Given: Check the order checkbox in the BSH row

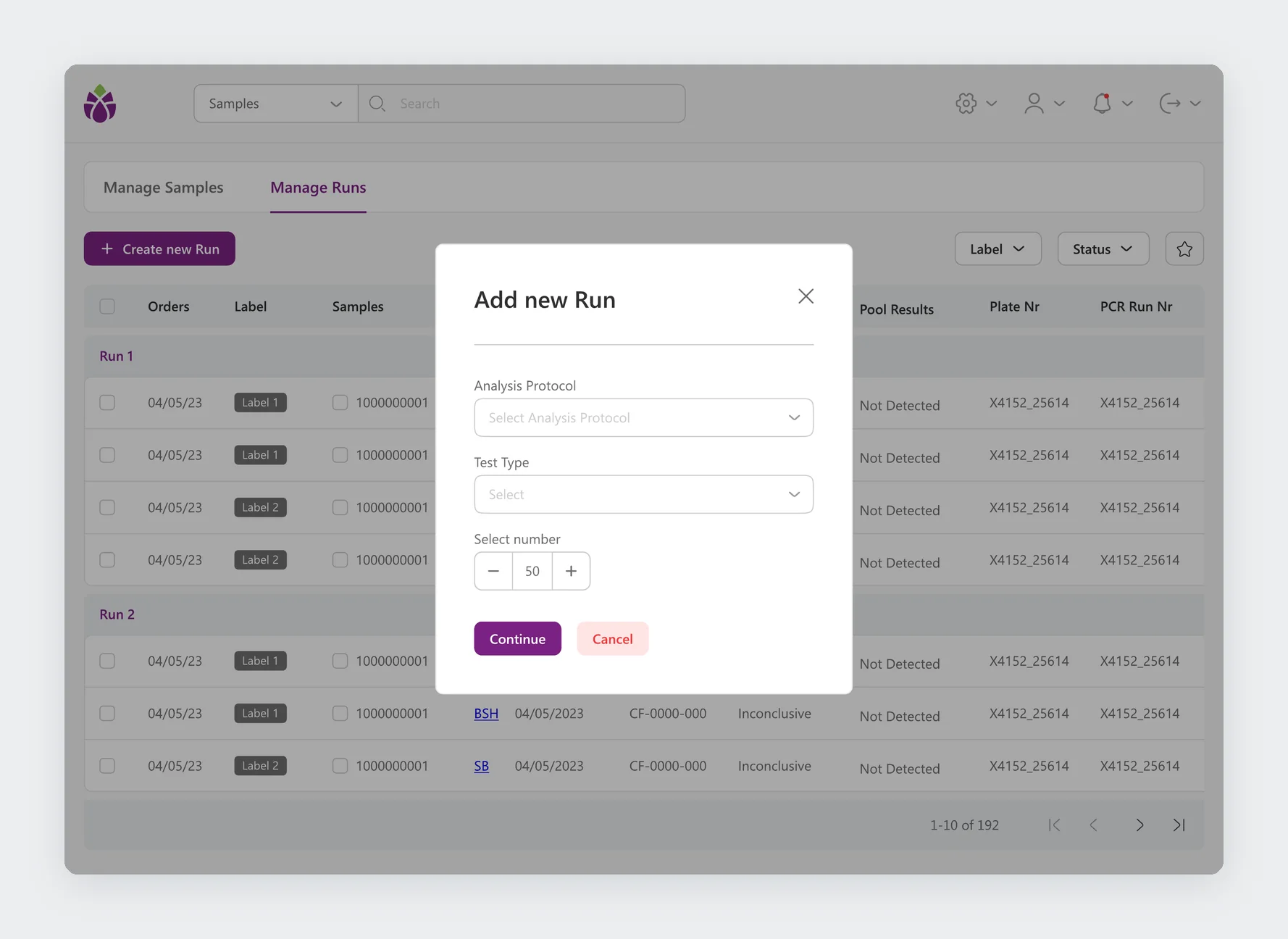Looking at the screenshot, I should coord(107,714).
